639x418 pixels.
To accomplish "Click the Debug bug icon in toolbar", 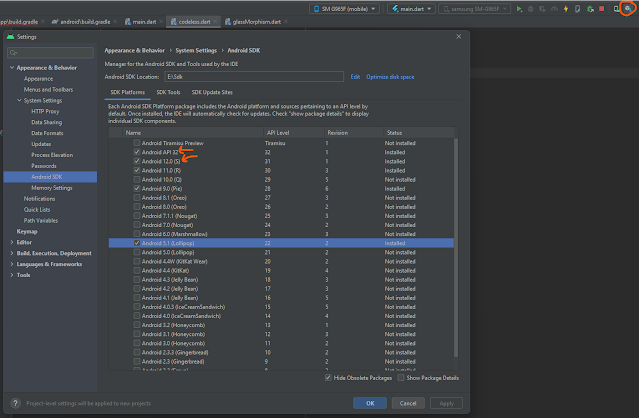I will (532, 8).
